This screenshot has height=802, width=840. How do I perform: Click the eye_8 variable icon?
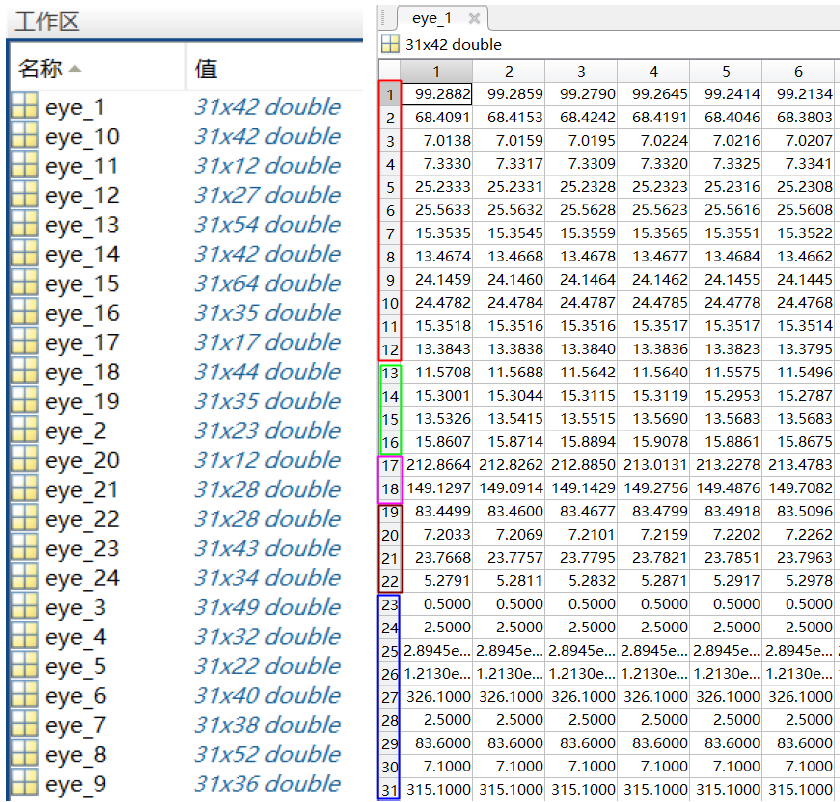(x=25, y=753)
